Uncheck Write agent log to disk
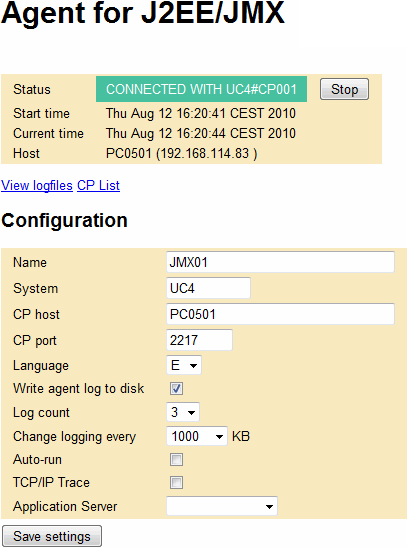The width and height of the screenshot is (407, 548). tap(176, 388)
